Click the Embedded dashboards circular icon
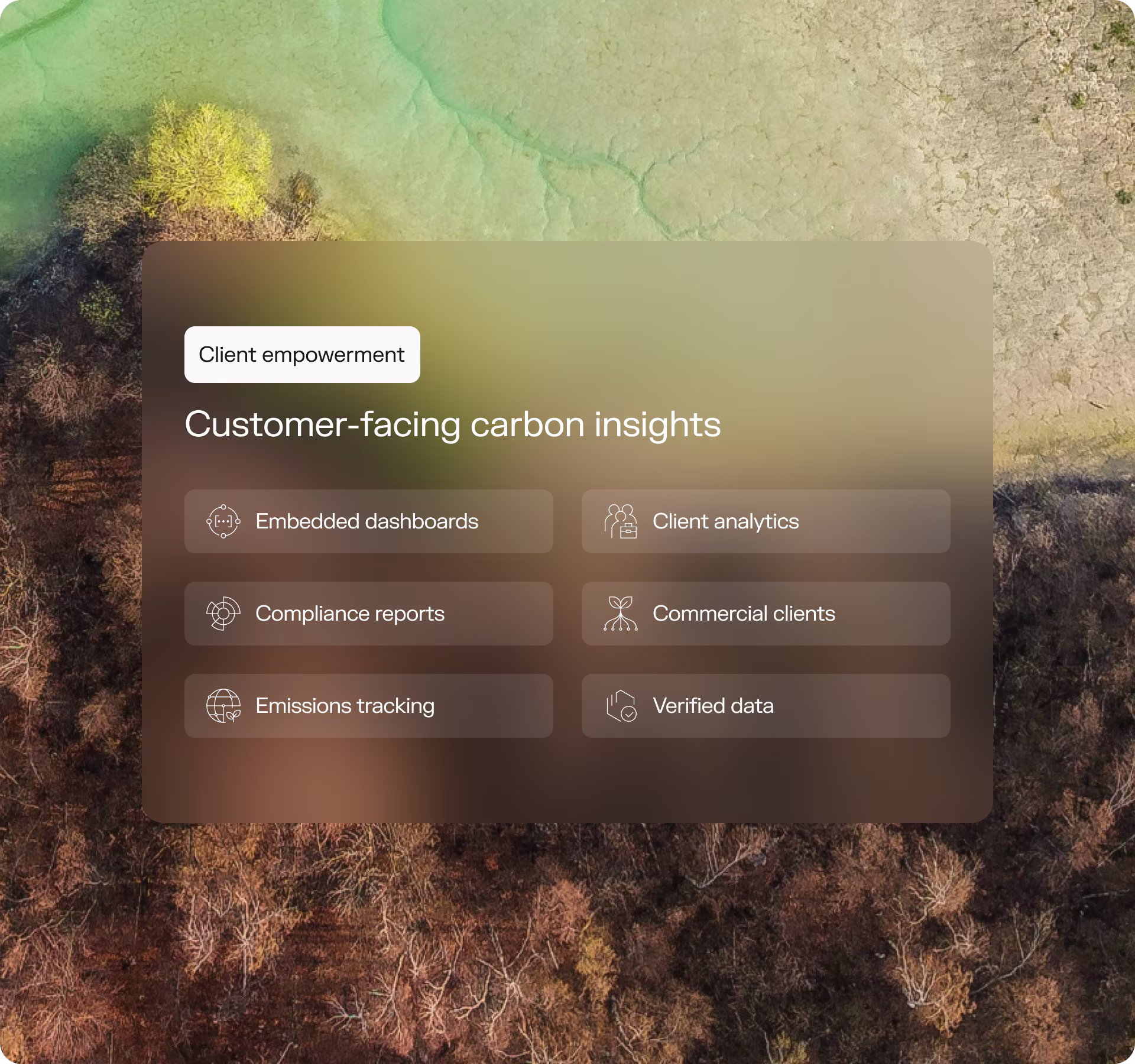This screenshot has height=1064, width=1135. pyautogui.click(x=223, y=521)
